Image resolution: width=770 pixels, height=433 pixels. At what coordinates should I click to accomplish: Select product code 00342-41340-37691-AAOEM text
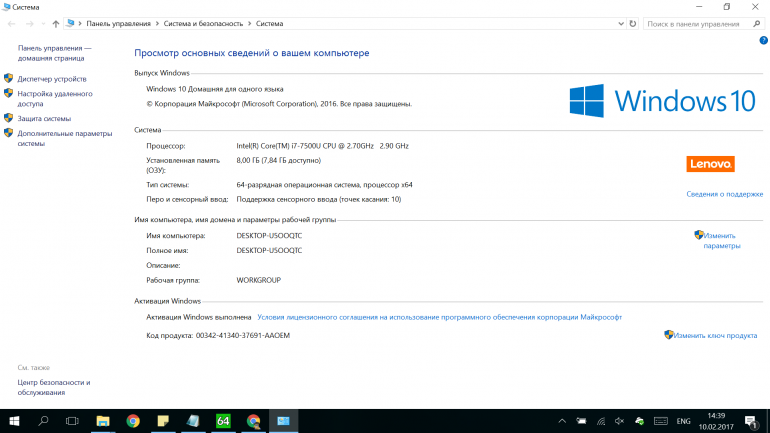coord(243,335)
